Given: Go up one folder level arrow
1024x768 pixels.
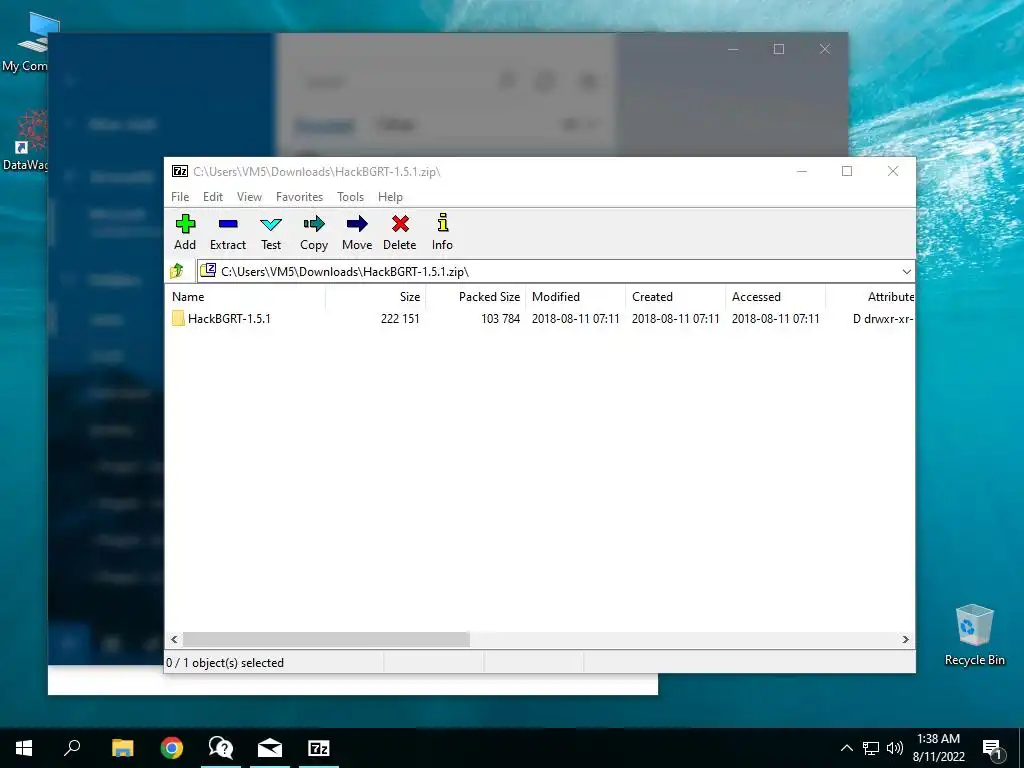Looking at the screenshot, I should click(x=177, y=271).
